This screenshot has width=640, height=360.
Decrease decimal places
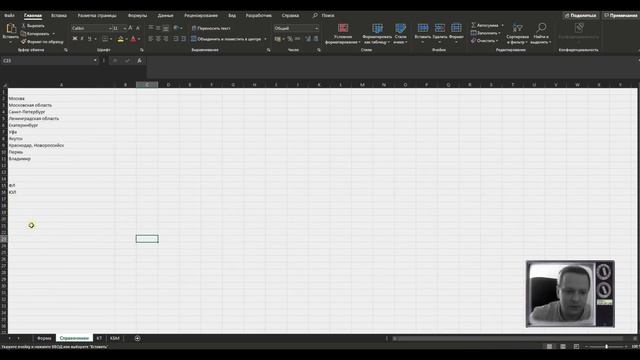coord(316,39)
